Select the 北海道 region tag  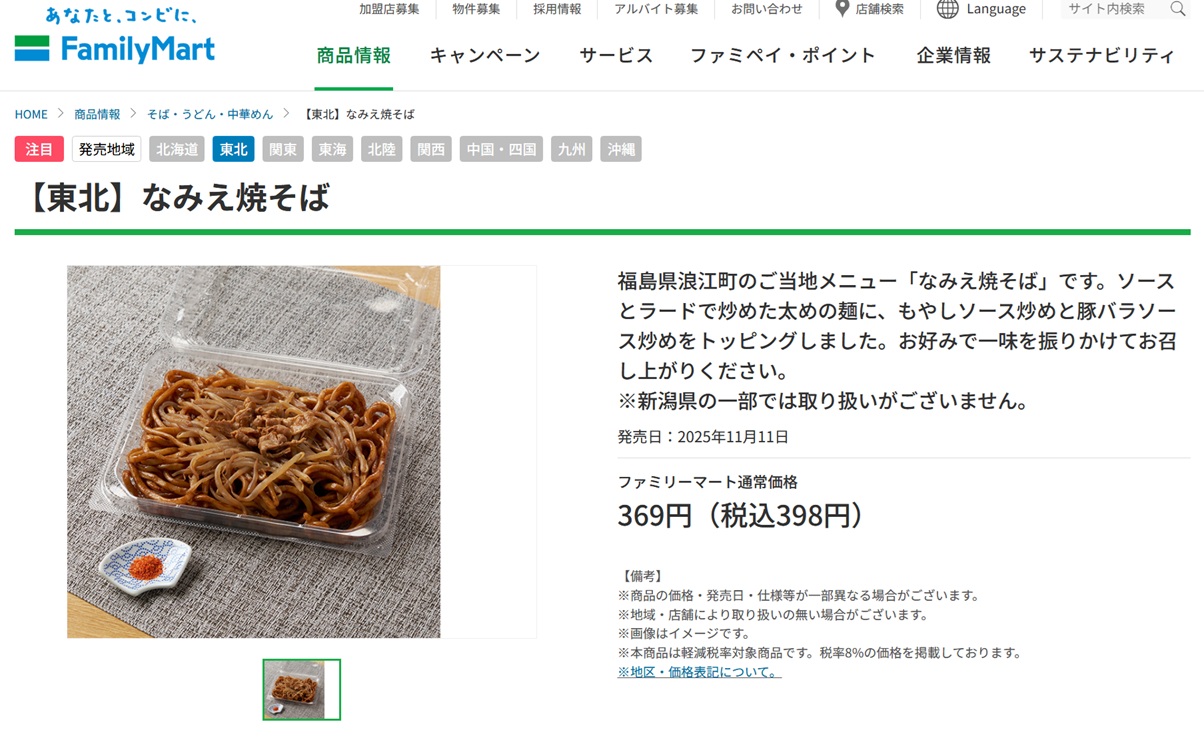(177, 149)
